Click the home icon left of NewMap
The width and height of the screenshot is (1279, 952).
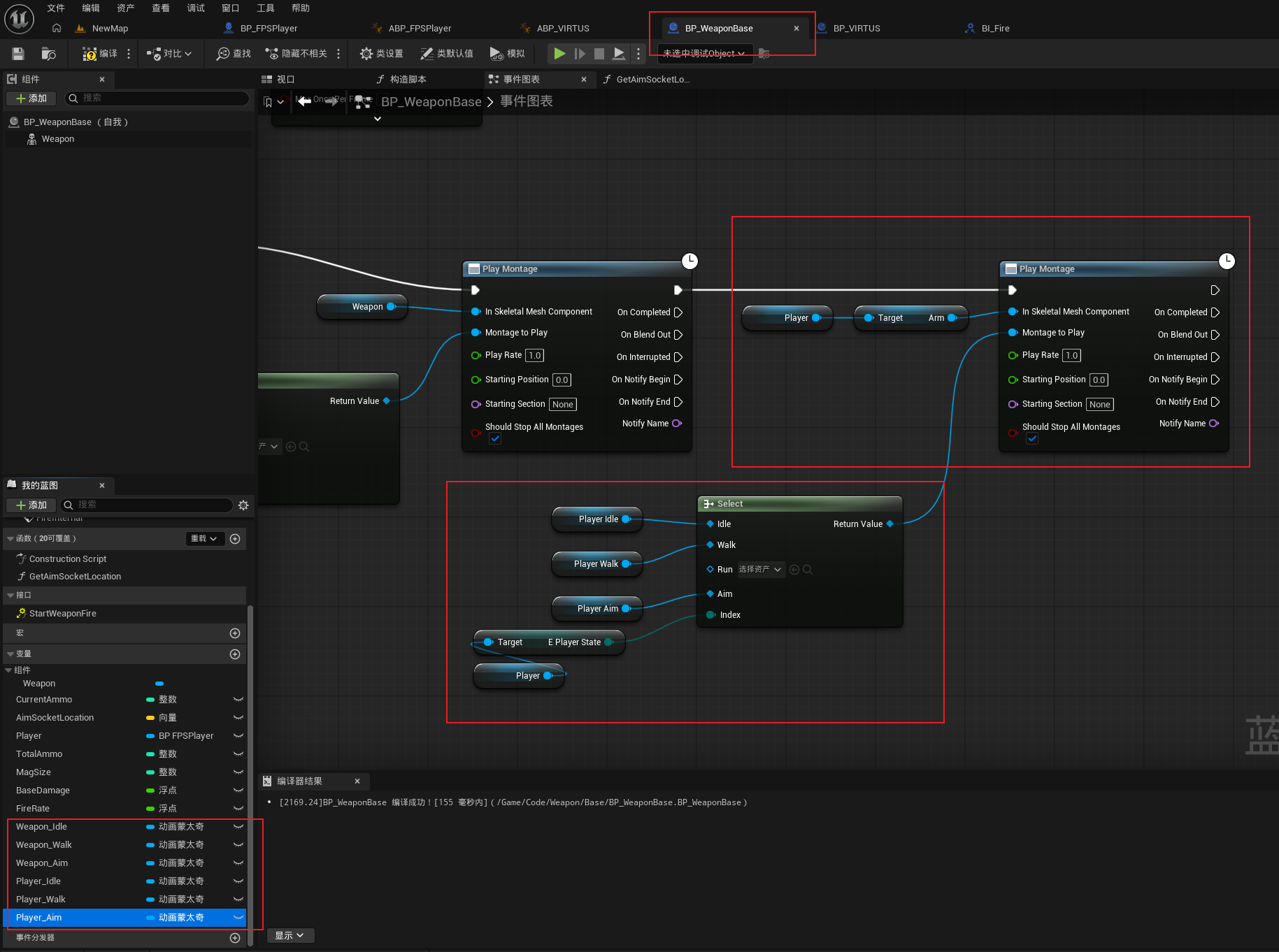[57, 28]
